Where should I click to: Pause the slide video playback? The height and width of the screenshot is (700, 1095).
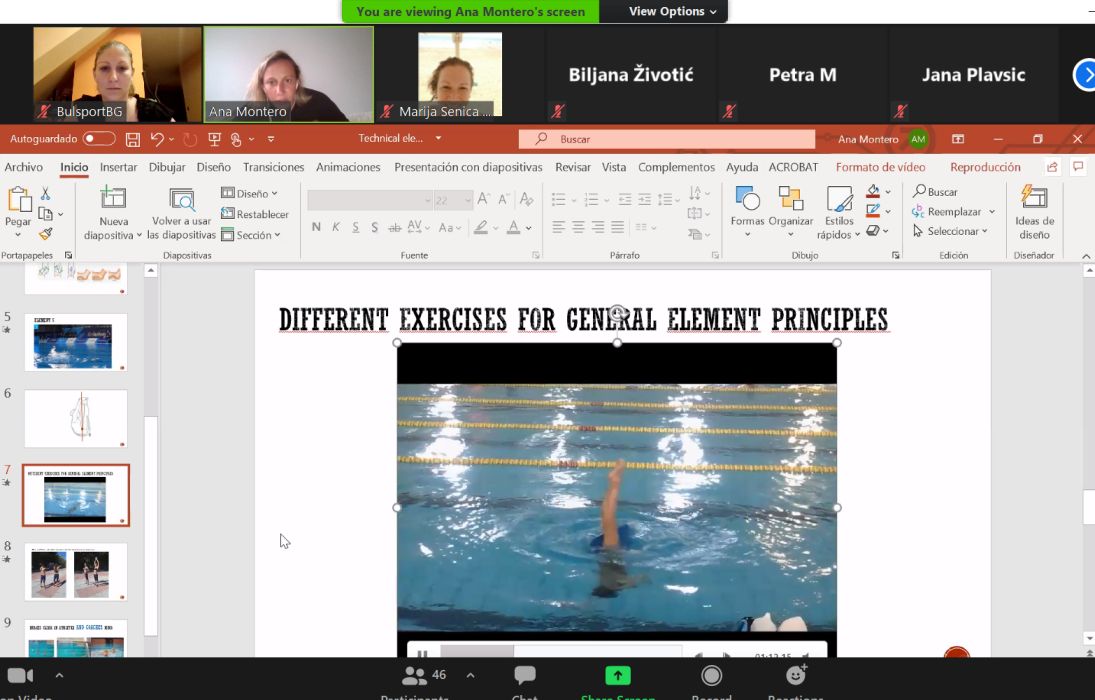[422, 655]
